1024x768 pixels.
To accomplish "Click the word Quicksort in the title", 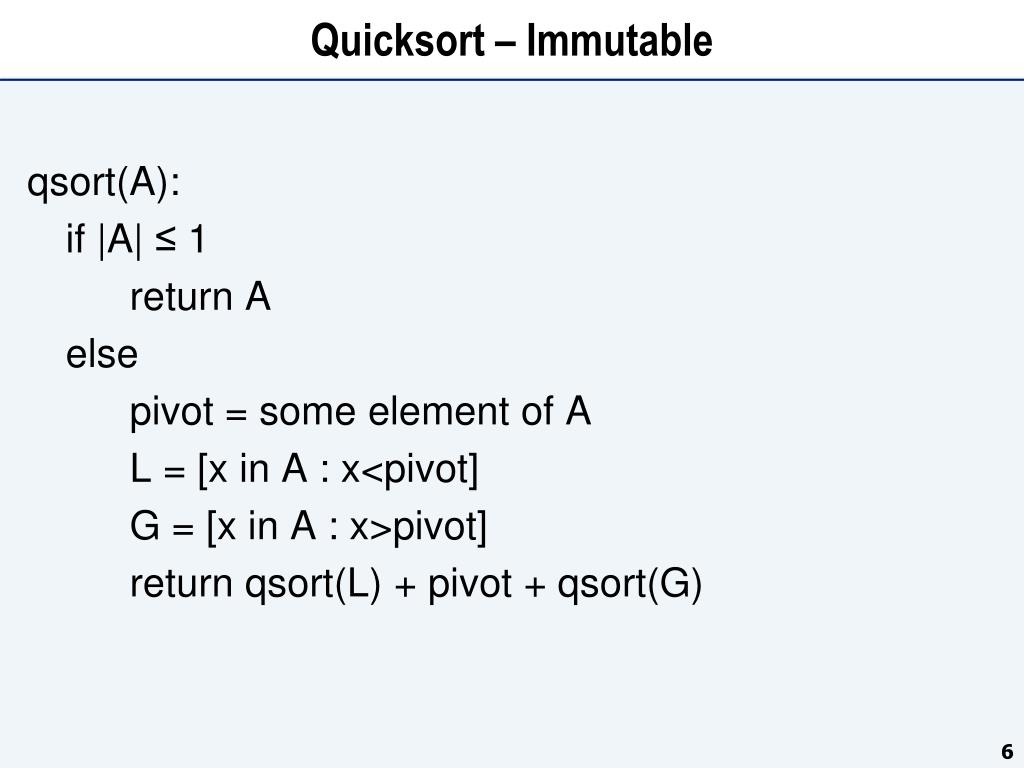I will click(x=398, y=41).
